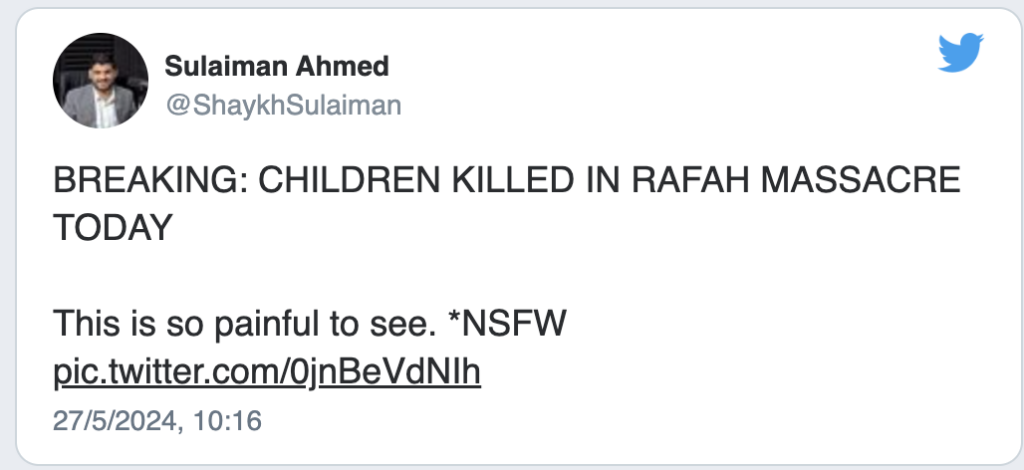
Task: Click the Twitter bird logo
Action: [x=960, y=53]
